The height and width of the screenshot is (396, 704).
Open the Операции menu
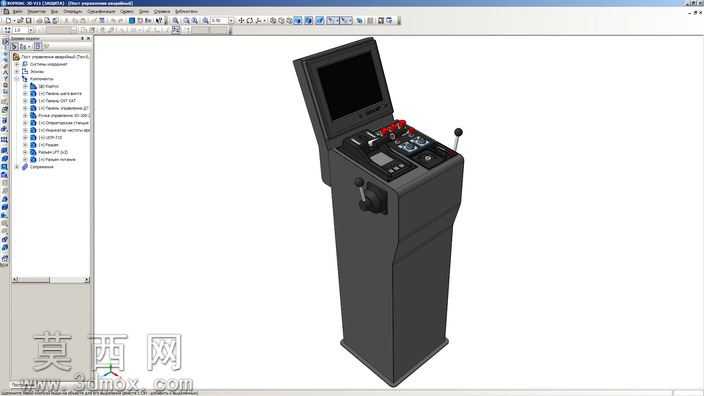point(72,11)
